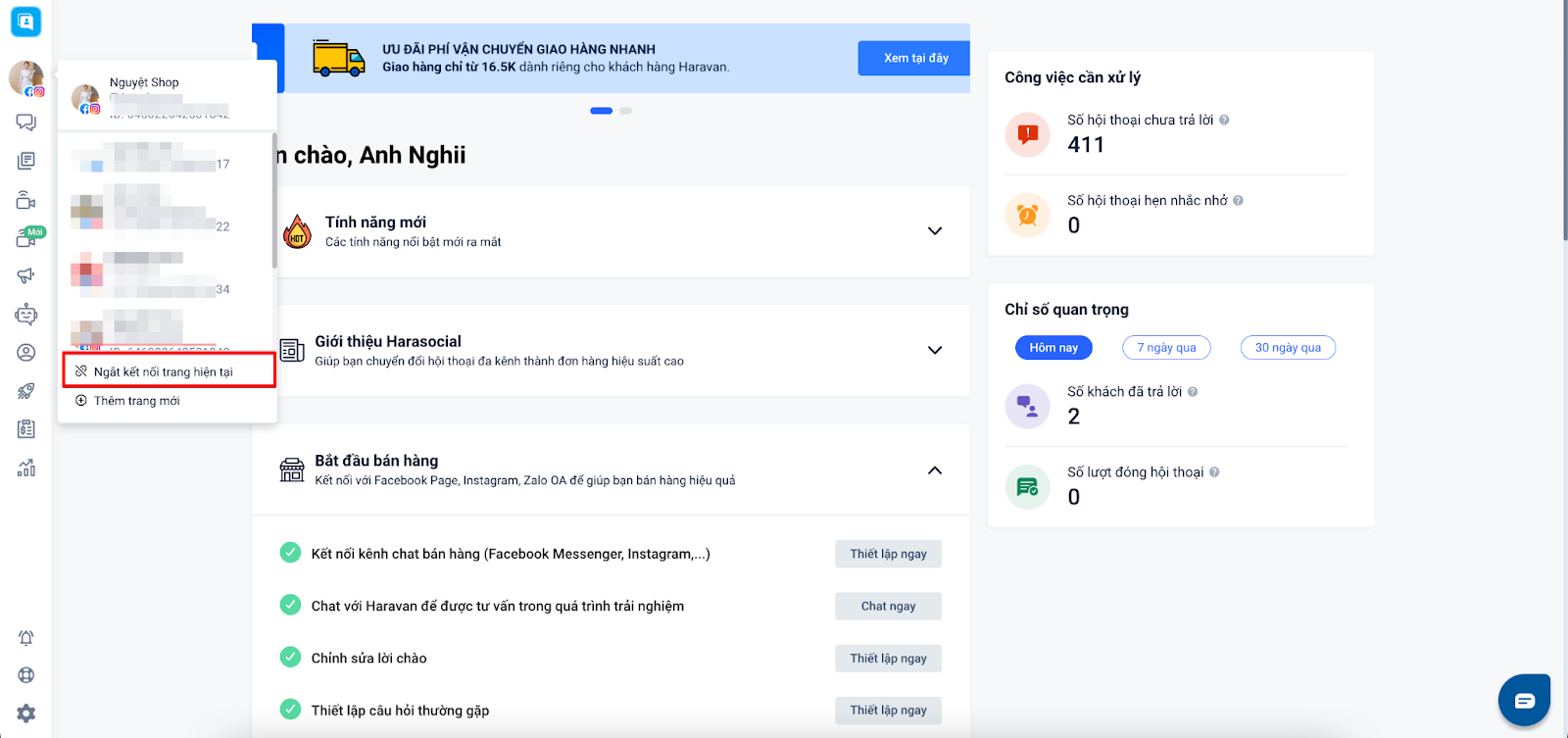Expand the 'Giới thiệu Harasocial' section chevron
Viewport: 1568px width, 738px height.
tap(935, 350)
